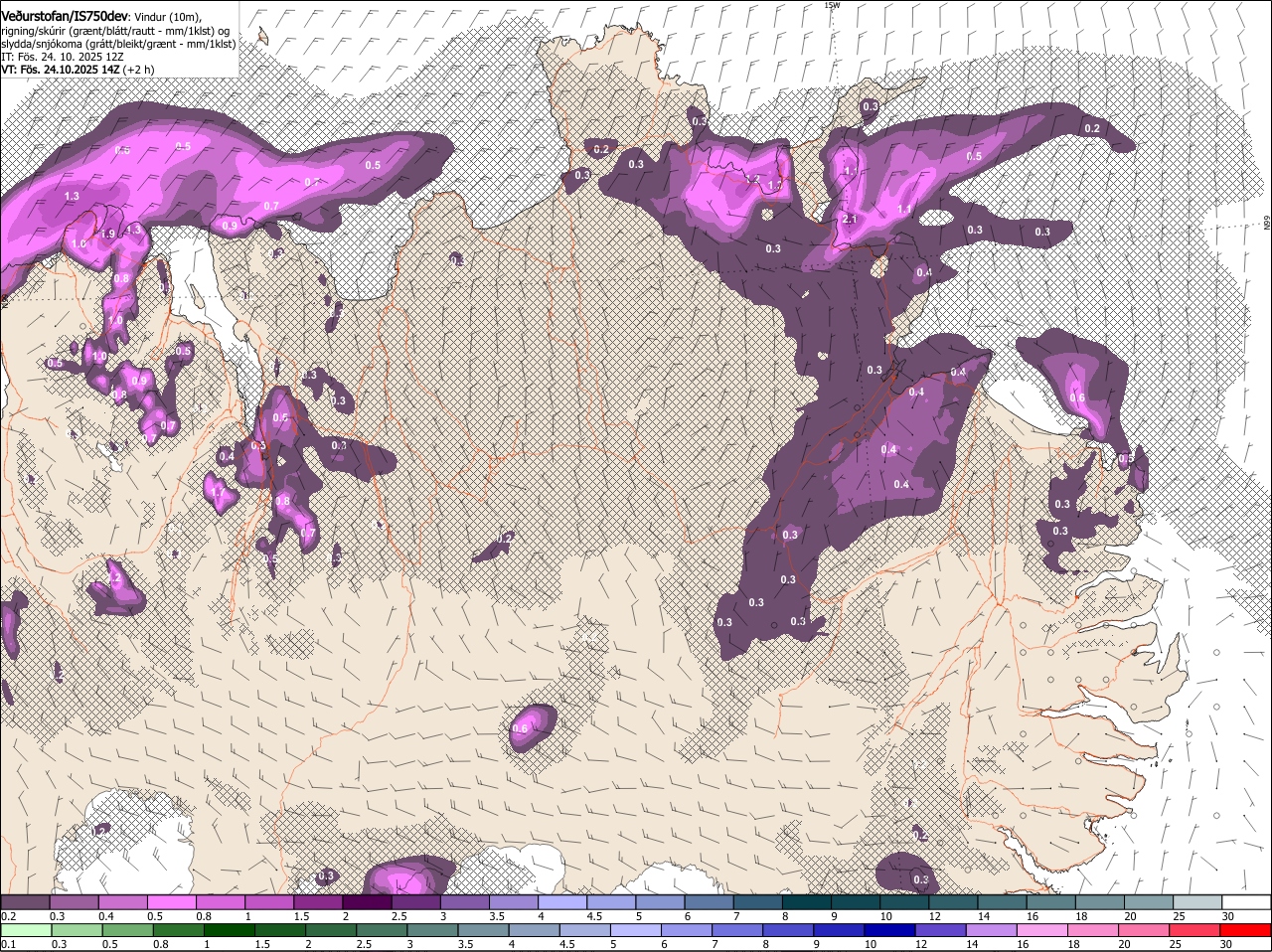Choose the lower scale's swatch labeled 25
The height and width of the screenshot is (952, 1272).
click(x=1192, y=930)
